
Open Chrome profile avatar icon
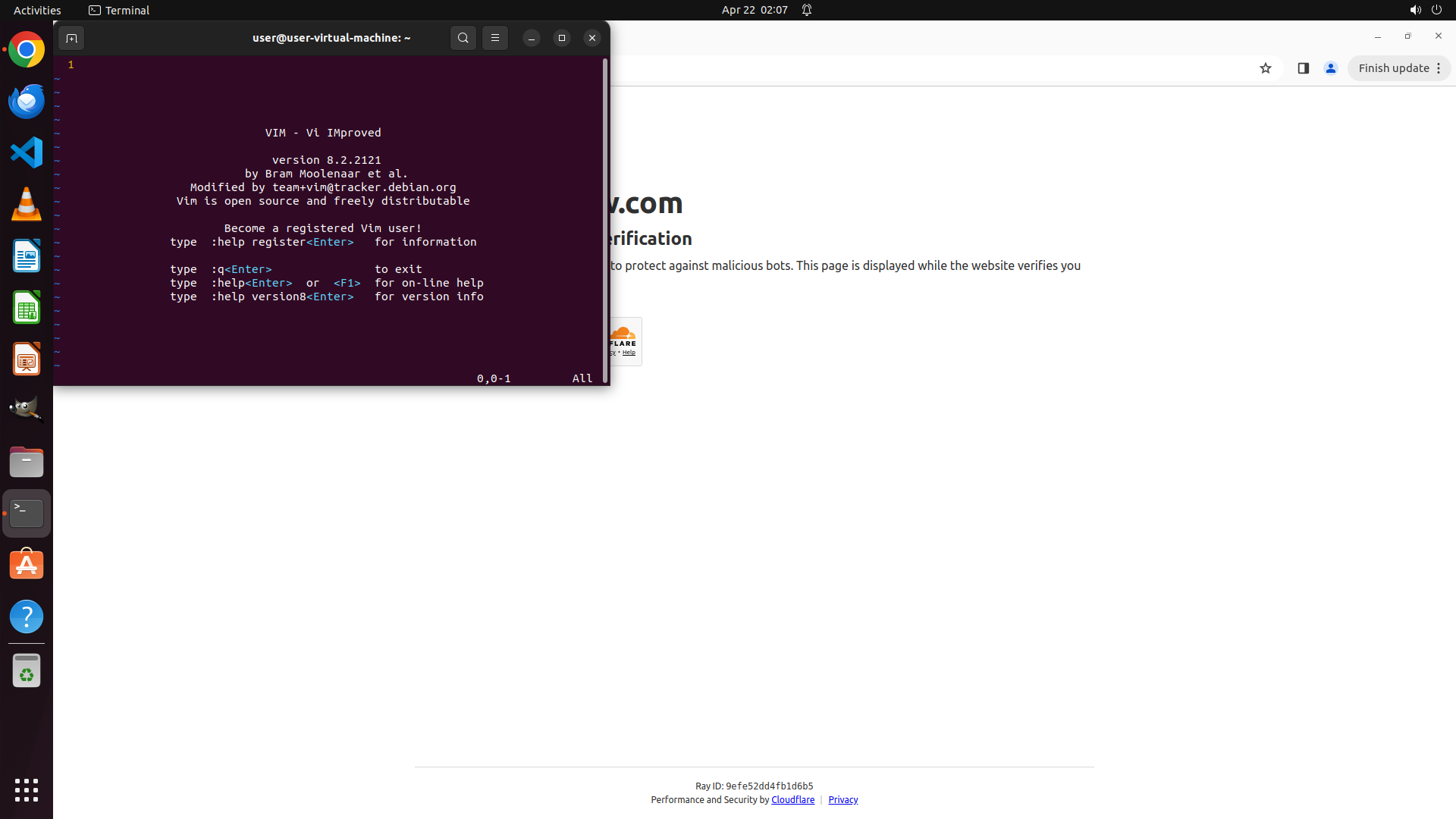(x=1331, y=68)
